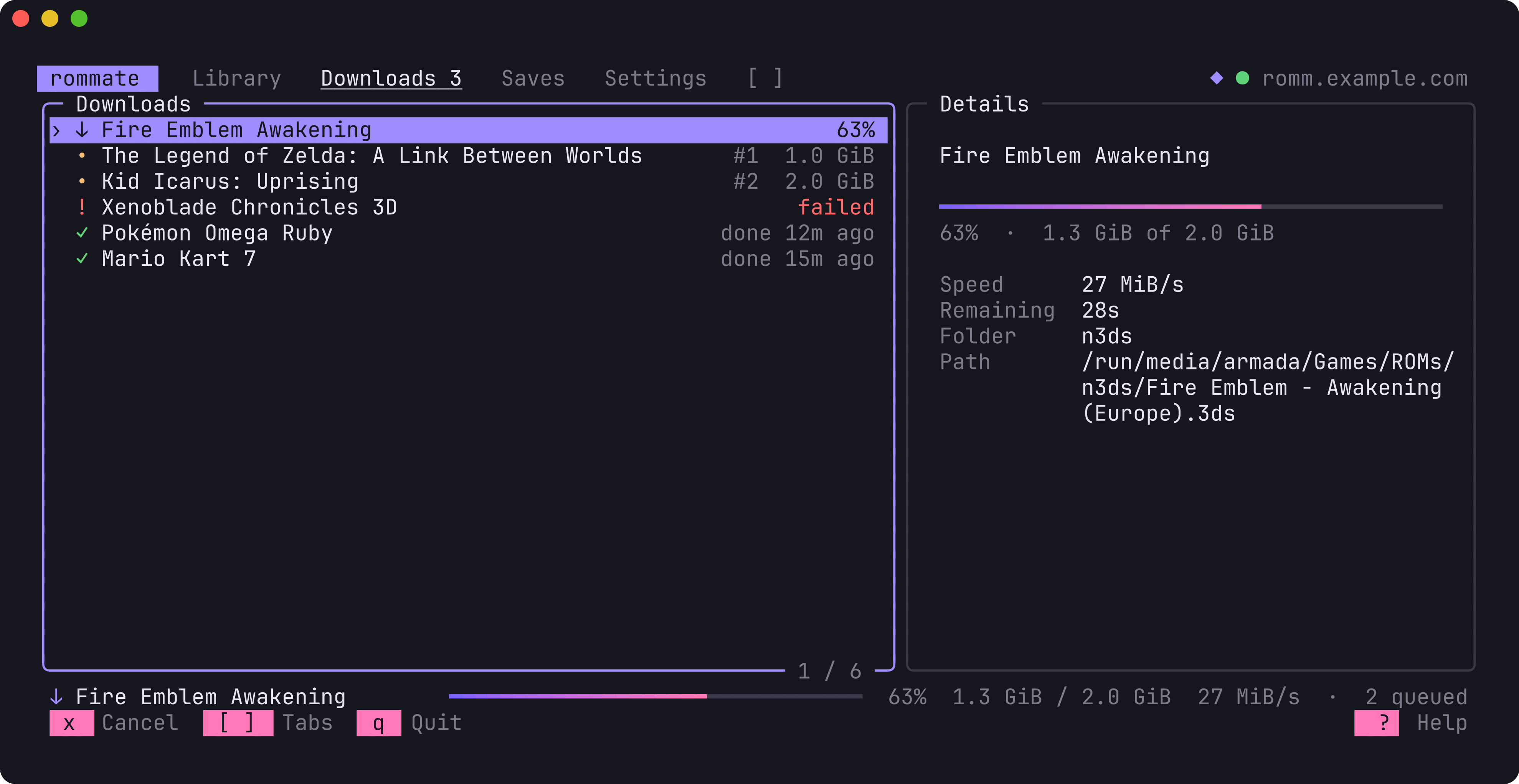Click the download arrow icon in the bottom status bar
Image resolution: width=1519 pixels, height=784 pixels.
pyautogui.click(x=56, y=697)
